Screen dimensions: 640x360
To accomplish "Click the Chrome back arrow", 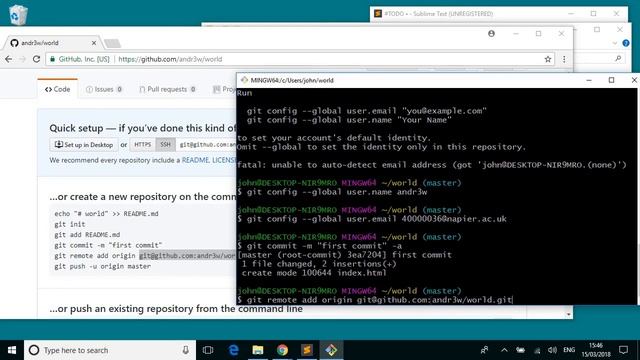I will click(9, 59).
